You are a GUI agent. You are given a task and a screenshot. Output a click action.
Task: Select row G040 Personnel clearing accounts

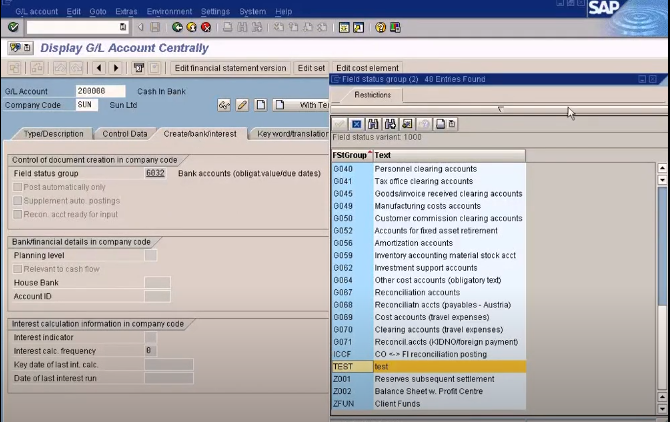click(x=429, y=169)
